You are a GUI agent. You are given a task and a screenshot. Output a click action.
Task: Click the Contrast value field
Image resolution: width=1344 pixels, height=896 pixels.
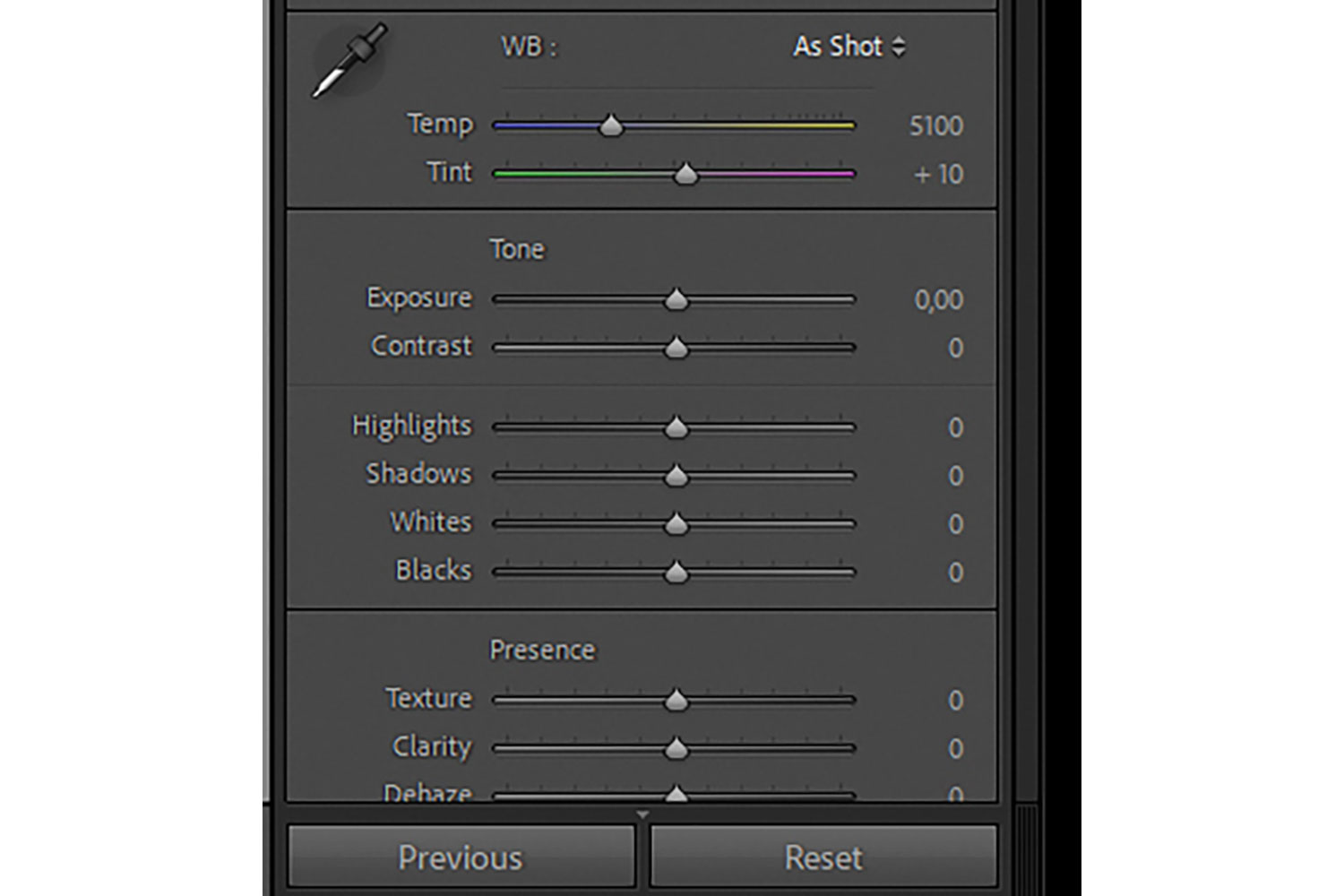coord(955,348)
